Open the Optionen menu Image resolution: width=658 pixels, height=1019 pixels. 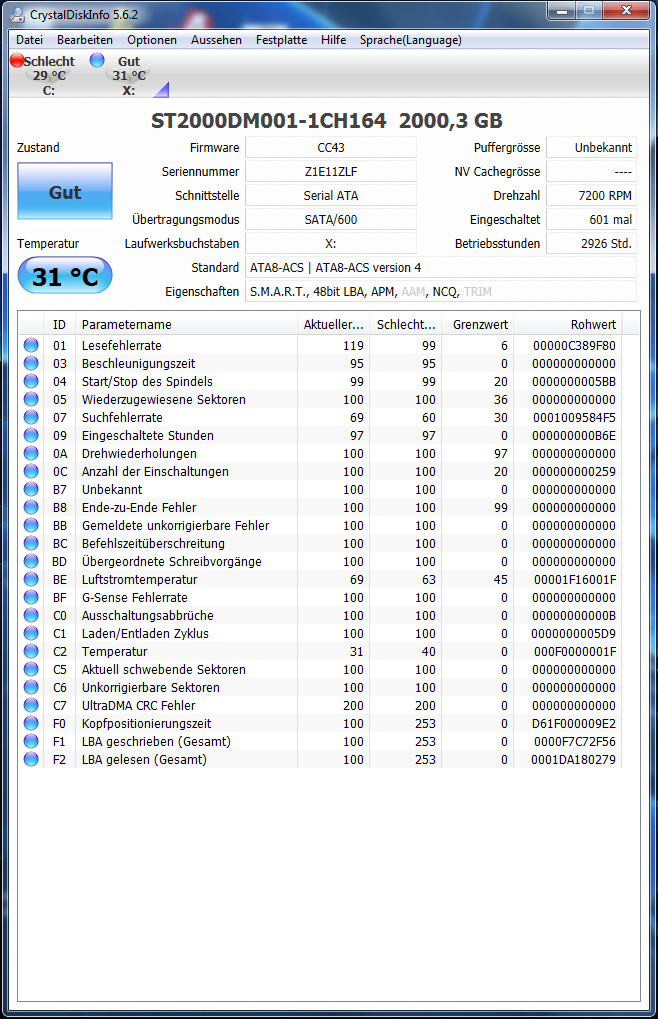pyautogui.click(x=151, y=40)
